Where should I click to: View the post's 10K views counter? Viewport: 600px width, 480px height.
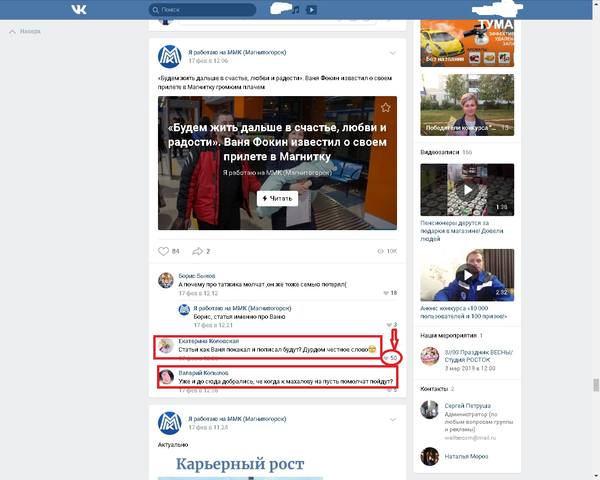click(387, 251)
